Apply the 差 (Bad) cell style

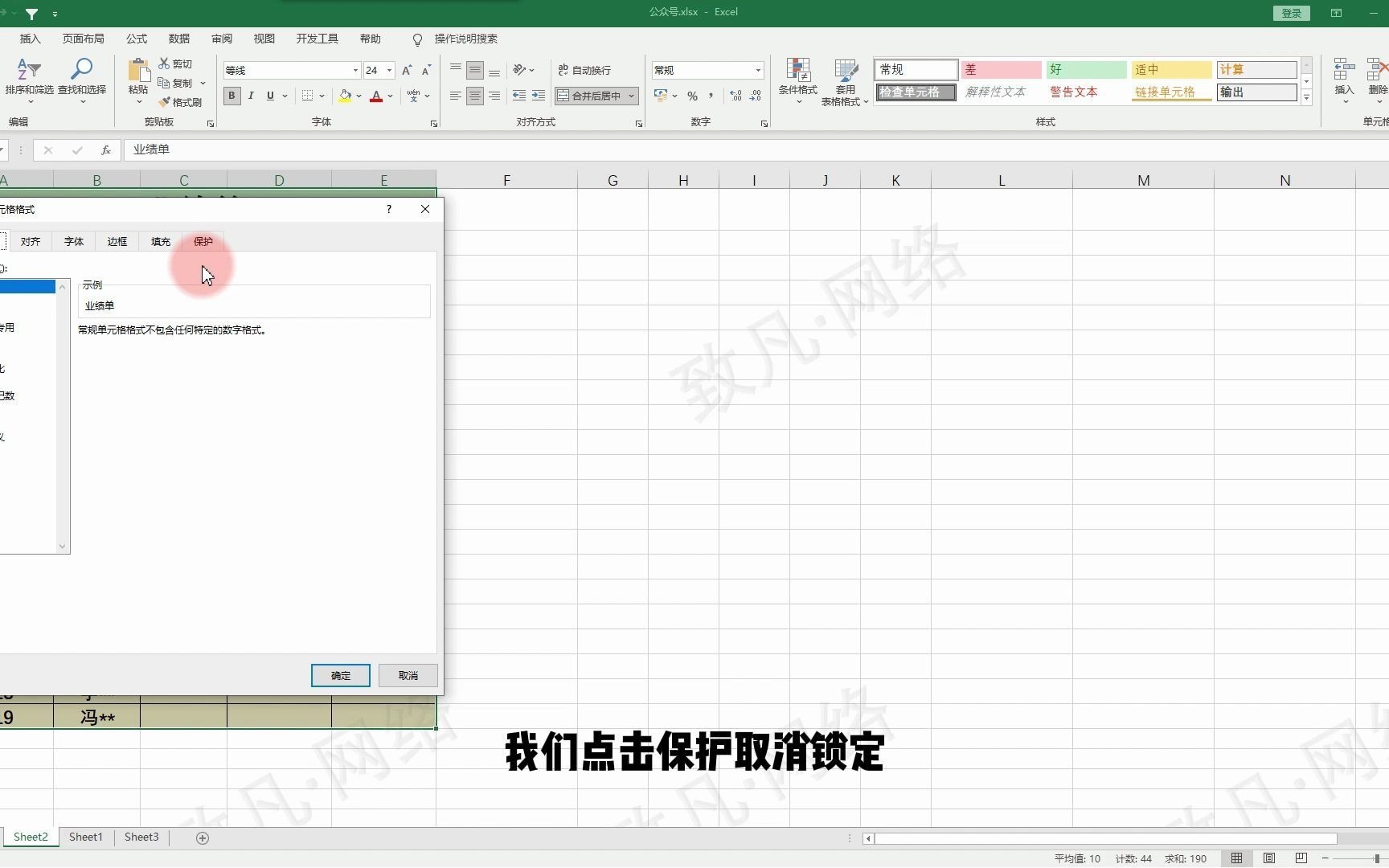tap(1001, 70)
